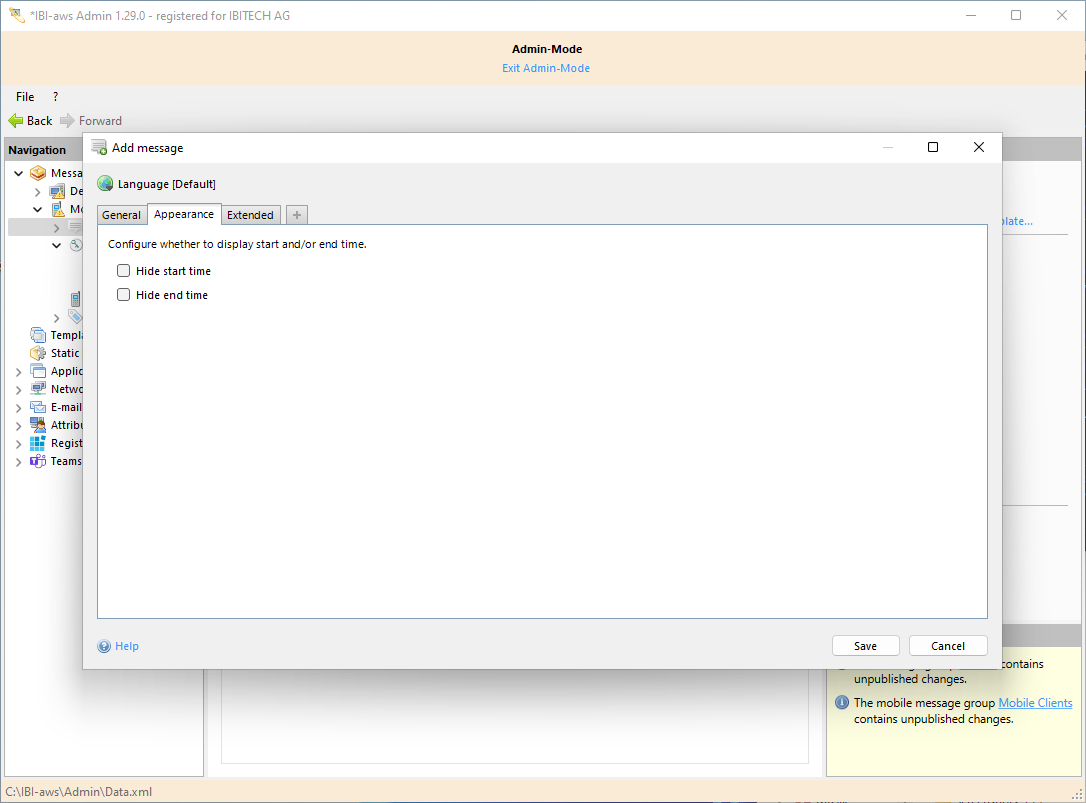This screenshot has width=1086, height=803.
Task: Open the File menu
Action: tap(25, 97)
